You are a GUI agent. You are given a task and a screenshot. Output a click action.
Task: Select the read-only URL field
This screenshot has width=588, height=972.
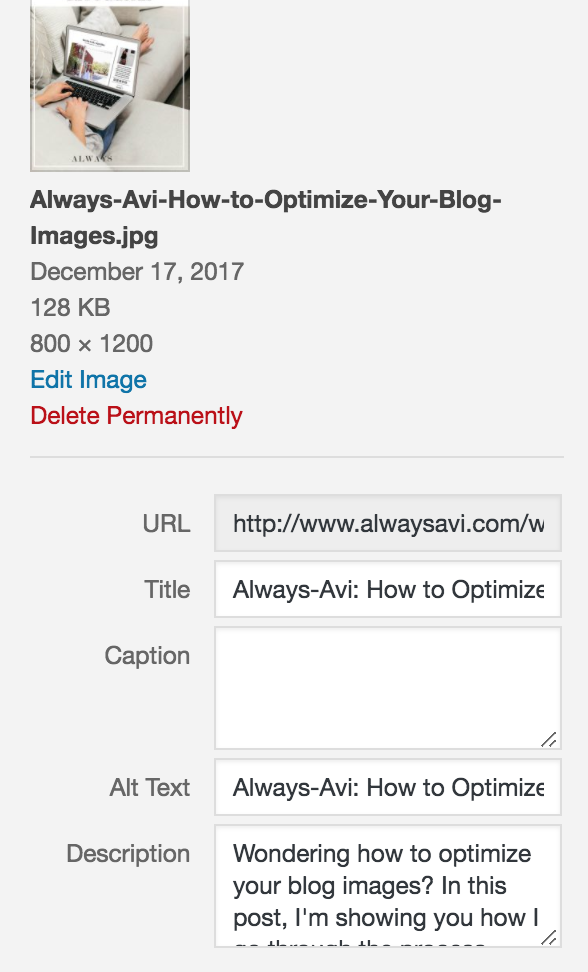click(388, 523)
